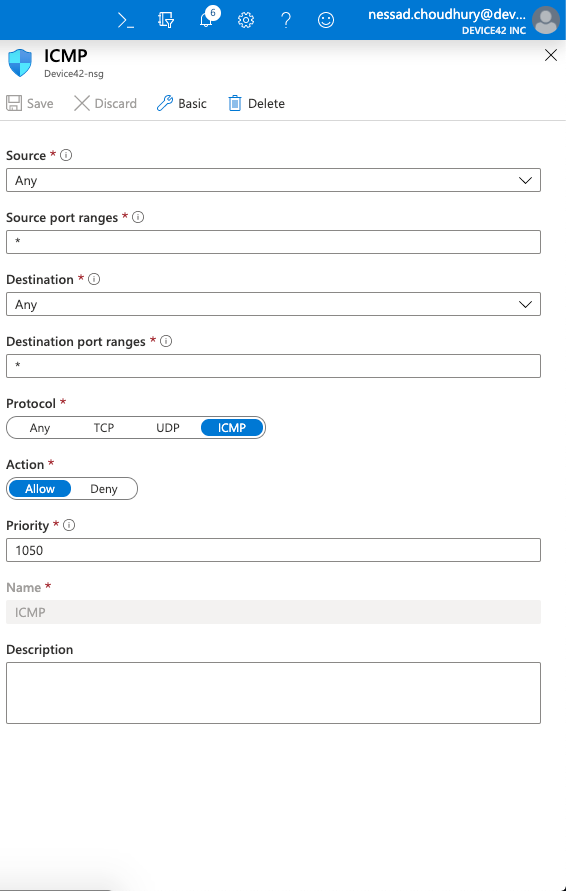The width and height of the screenshot is (566, 891).
Task: Expand the Source dropdown
Action: 273,180
